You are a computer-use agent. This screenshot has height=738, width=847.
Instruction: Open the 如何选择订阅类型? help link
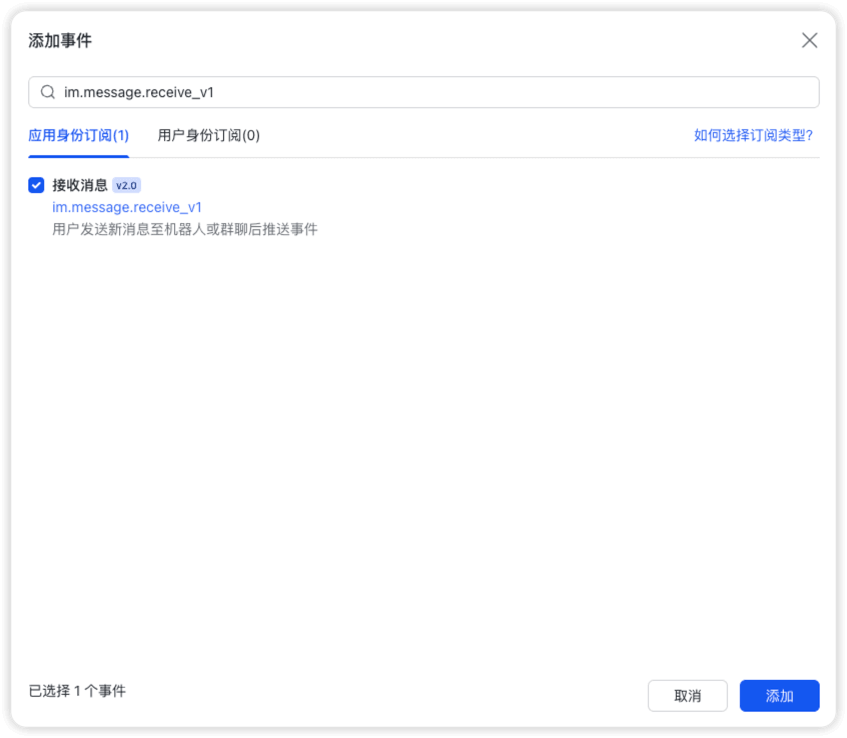click(x=753, y=135)
